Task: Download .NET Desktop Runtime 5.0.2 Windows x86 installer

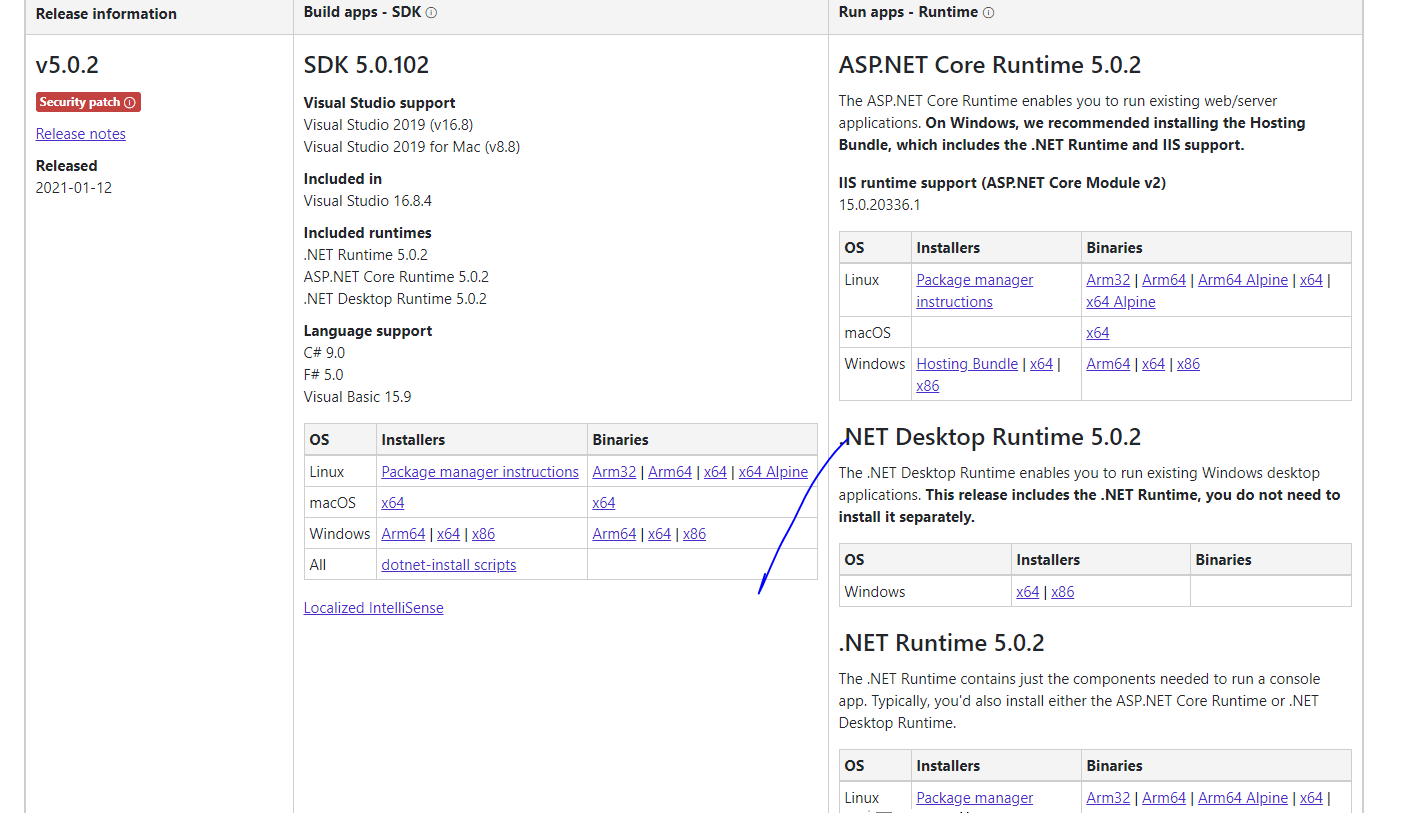Action: [x=1063, y=592]
